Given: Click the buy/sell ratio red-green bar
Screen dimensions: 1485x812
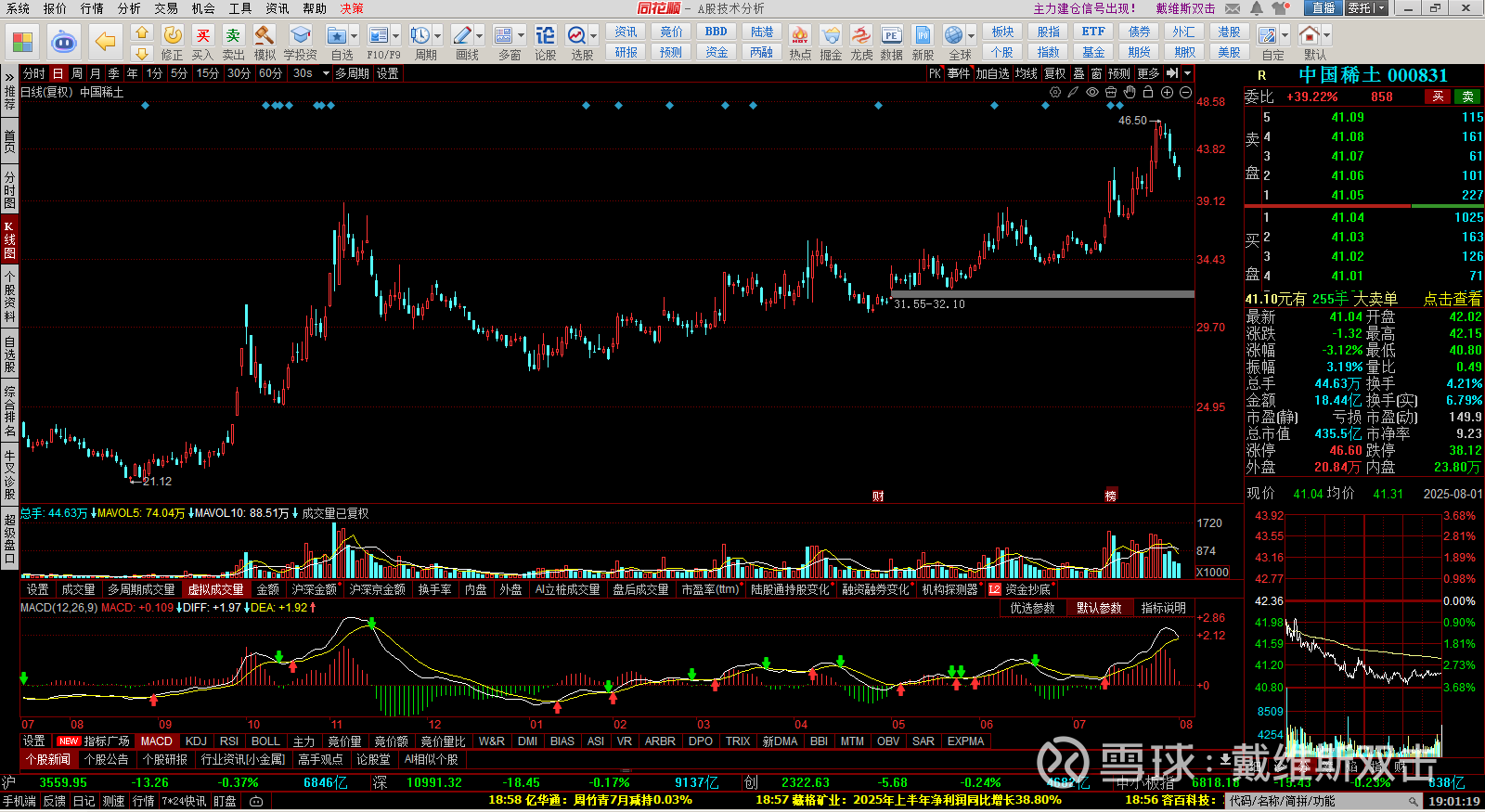Looking at the screenshot, I should (1363, 206).
